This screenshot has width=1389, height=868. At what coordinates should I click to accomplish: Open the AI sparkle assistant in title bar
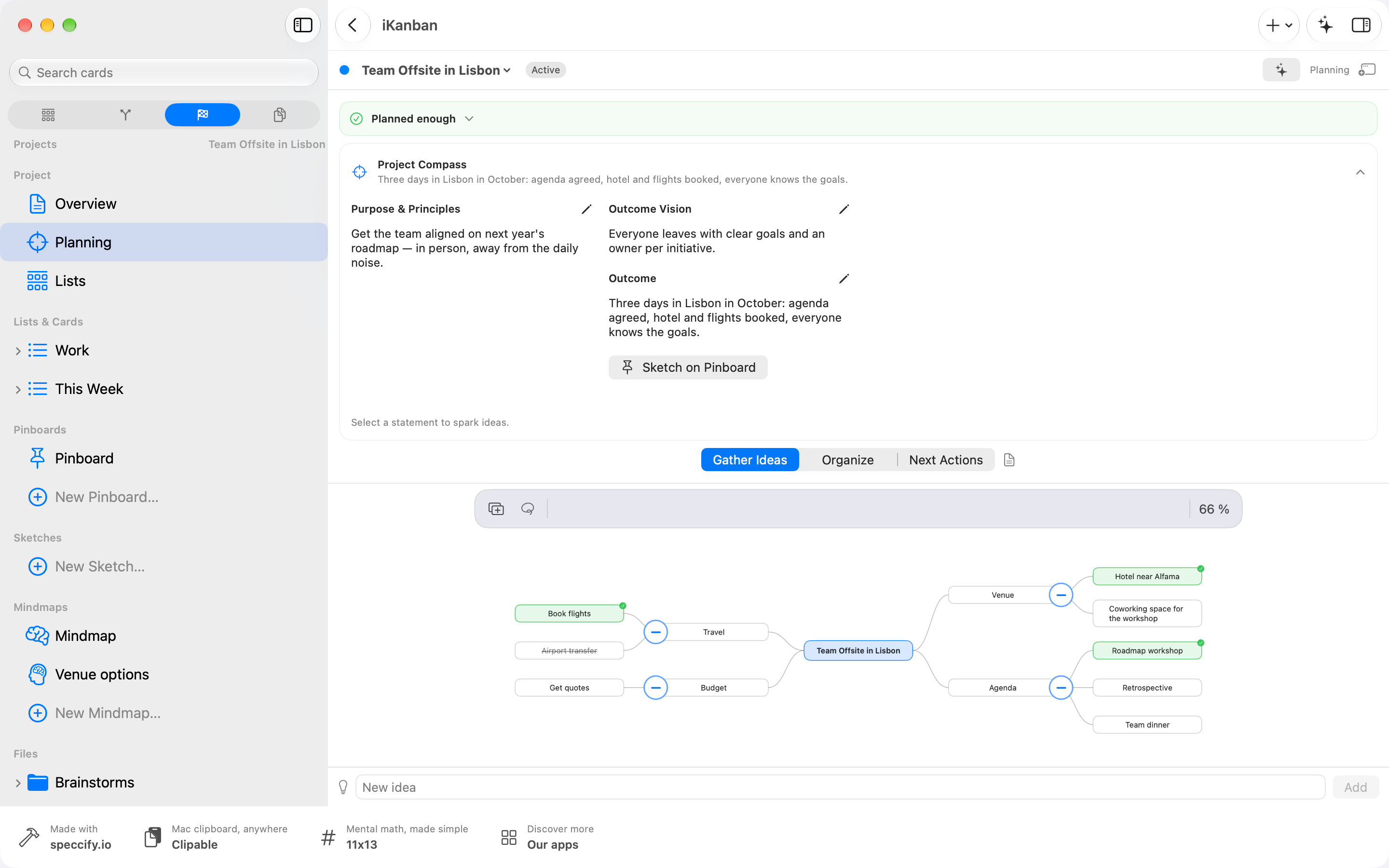[x=1325, y=25]
